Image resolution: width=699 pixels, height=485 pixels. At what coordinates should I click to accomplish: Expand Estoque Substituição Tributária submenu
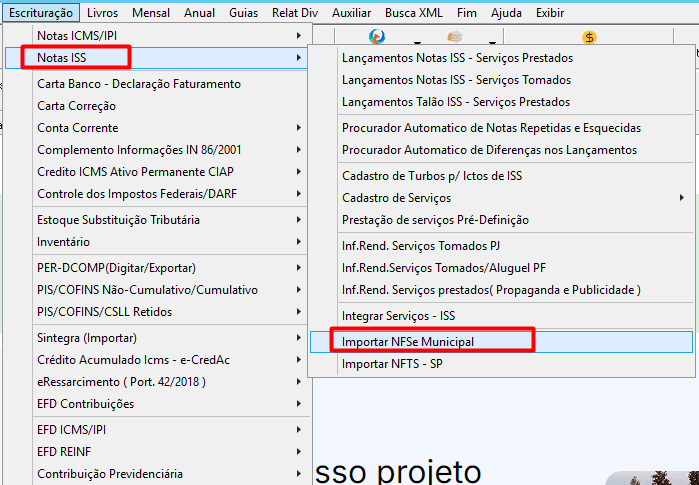point(156,220)
